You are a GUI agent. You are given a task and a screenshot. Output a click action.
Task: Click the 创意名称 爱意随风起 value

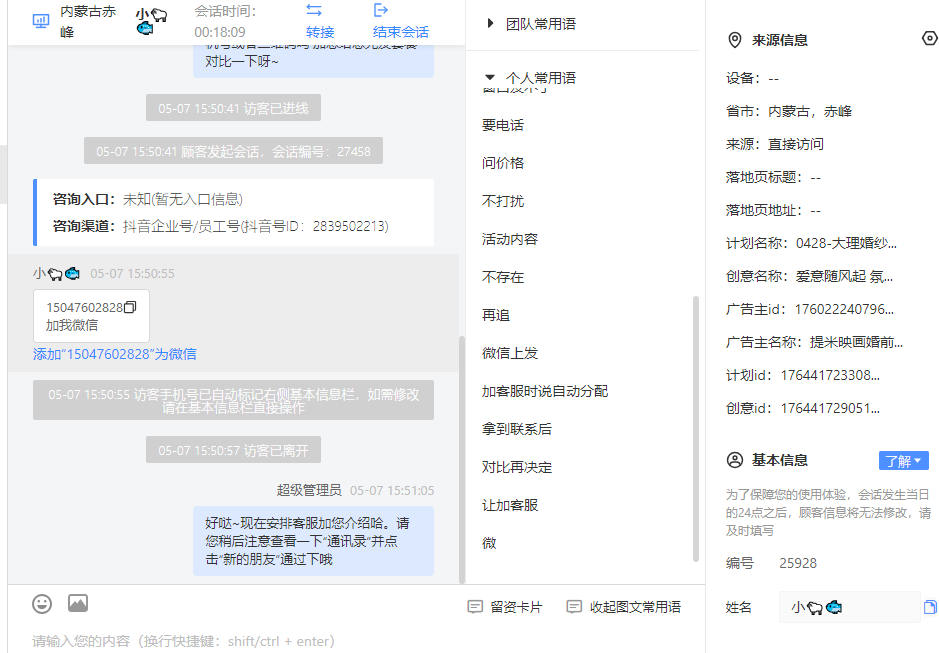click(844, 276)
